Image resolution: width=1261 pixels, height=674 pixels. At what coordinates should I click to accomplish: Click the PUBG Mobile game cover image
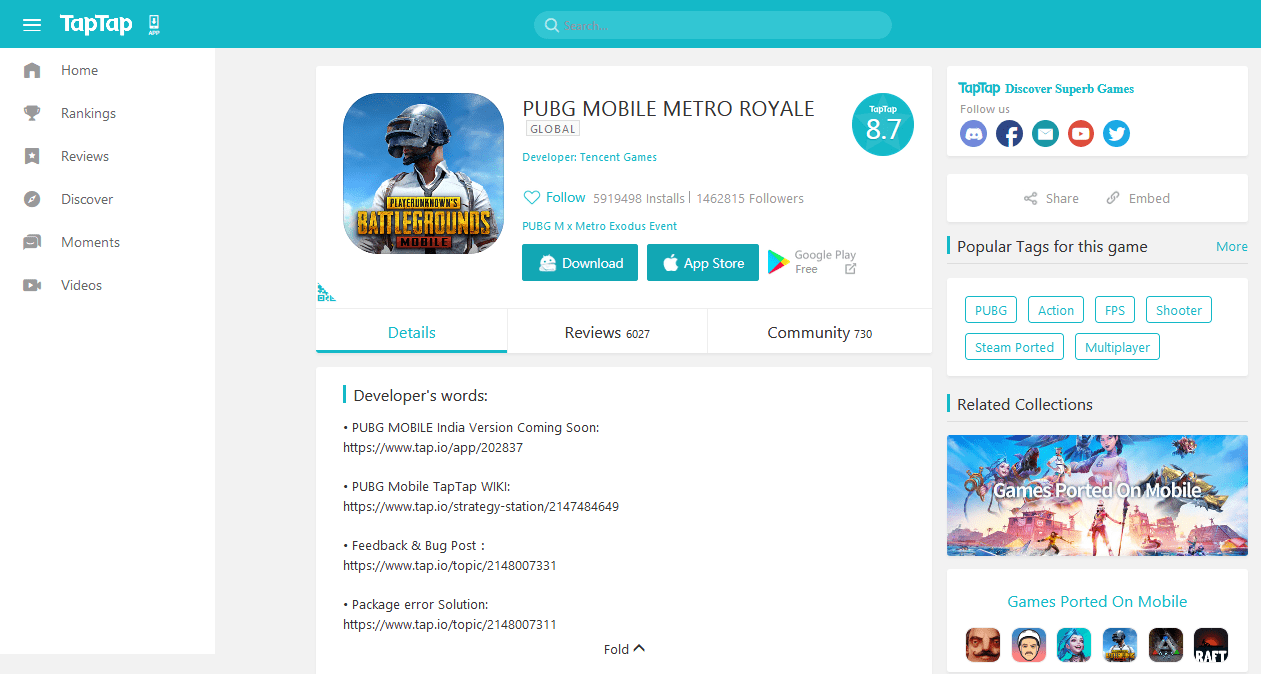point(423,173)
